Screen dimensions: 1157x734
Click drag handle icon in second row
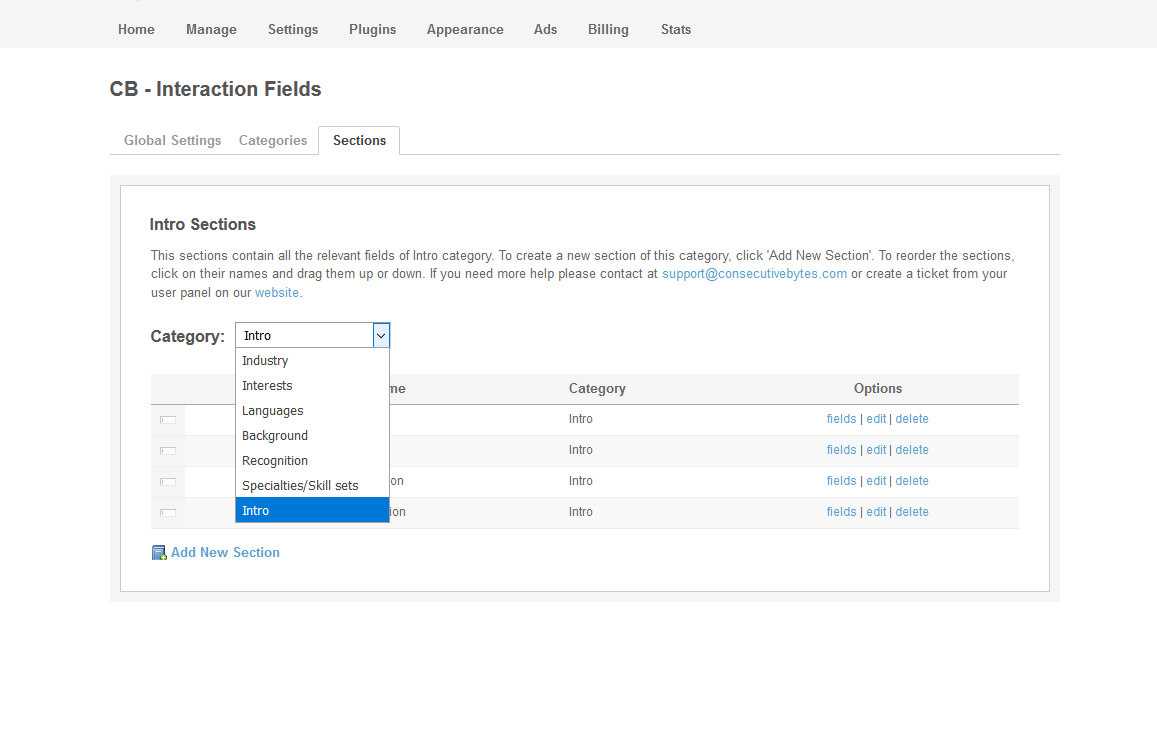coord(168,451)
